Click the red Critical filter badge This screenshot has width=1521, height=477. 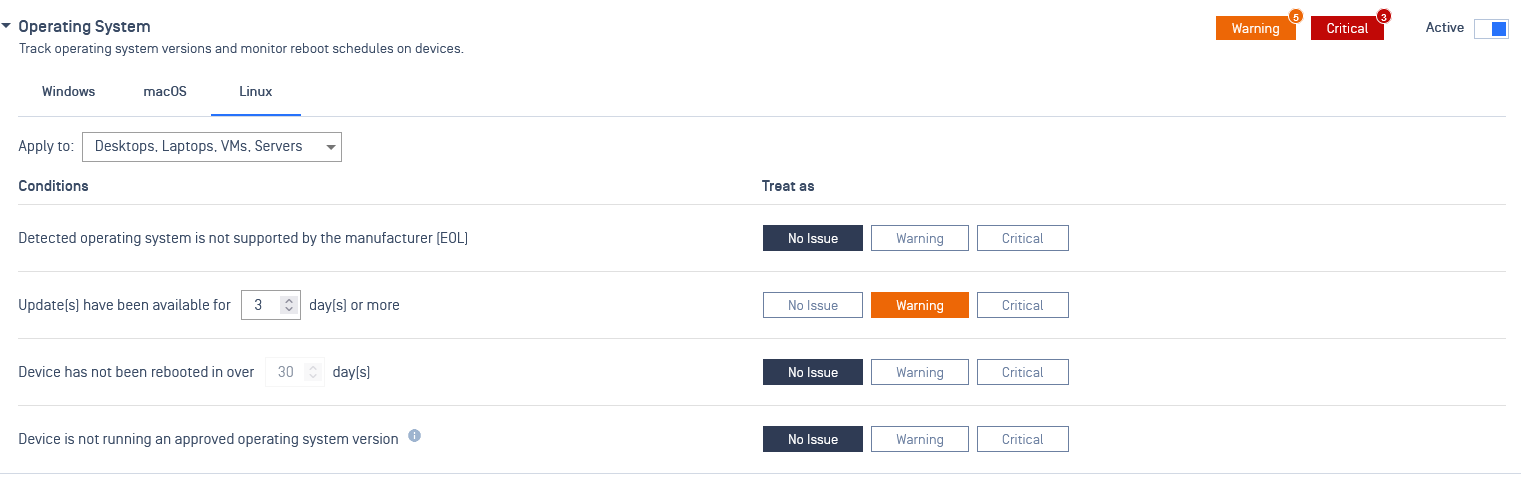click(x=1346, y=29)
